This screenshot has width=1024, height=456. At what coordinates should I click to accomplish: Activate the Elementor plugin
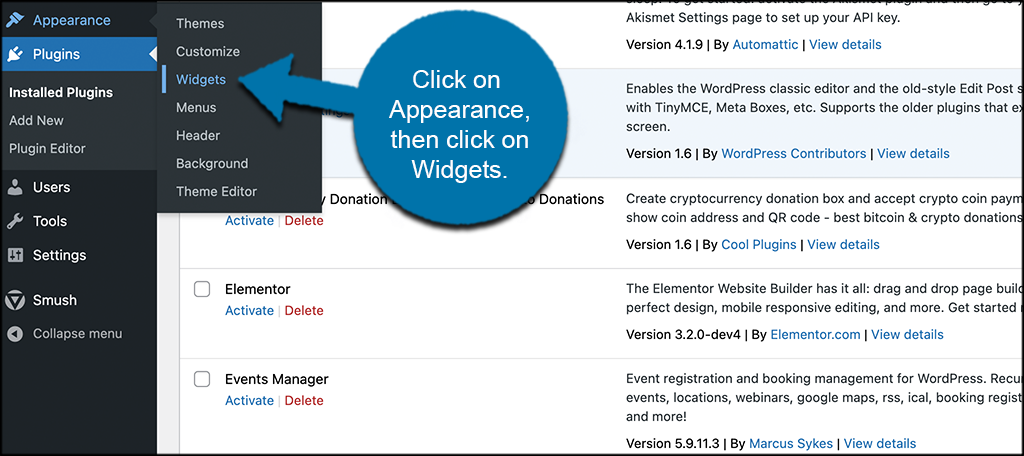coord(249,311)
